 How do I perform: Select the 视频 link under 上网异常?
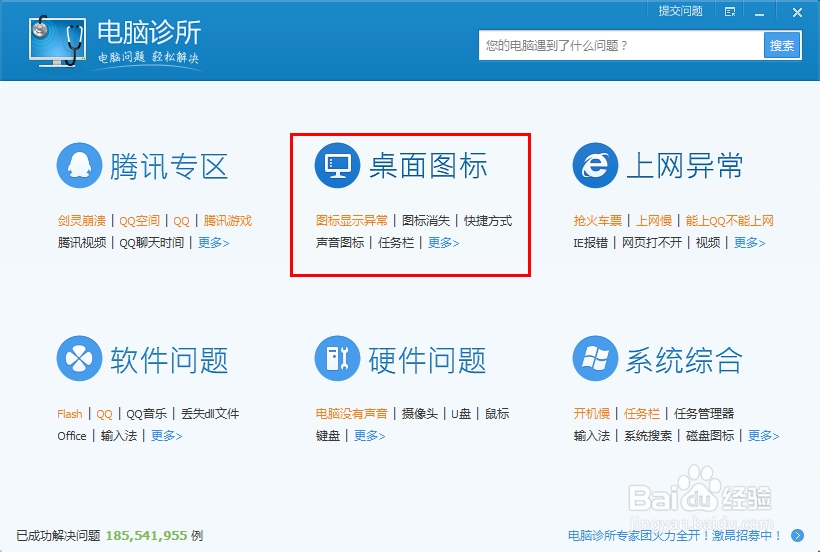pyautogui.click(x=708, y=243)
